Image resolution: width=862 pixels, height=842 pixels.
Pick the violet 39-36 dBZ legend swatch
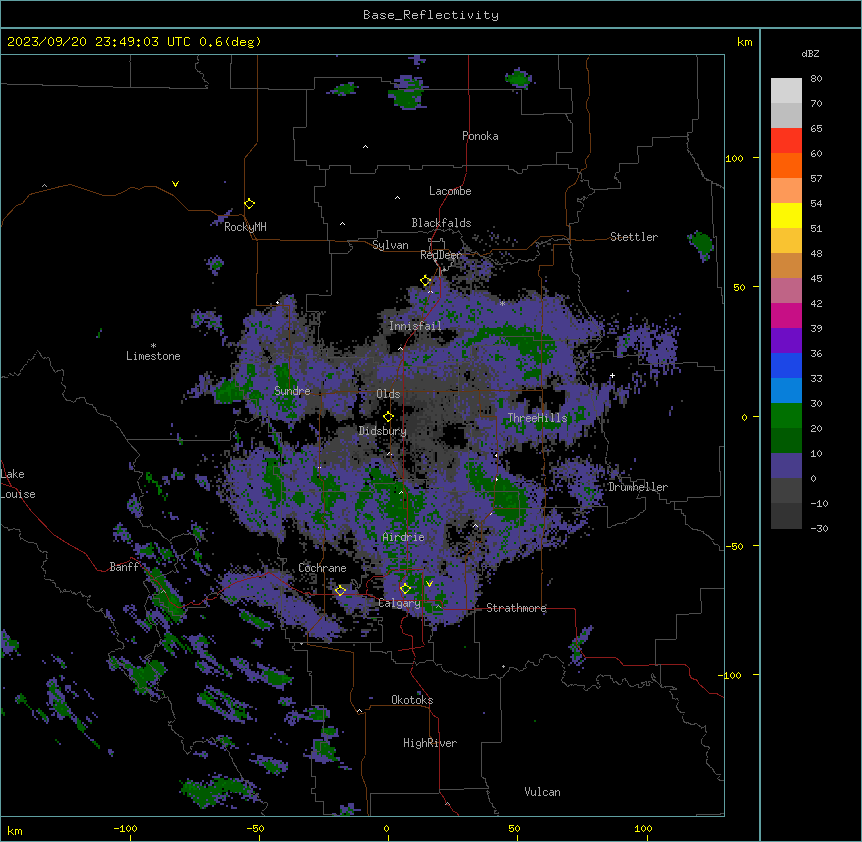(x=786, y=341)
